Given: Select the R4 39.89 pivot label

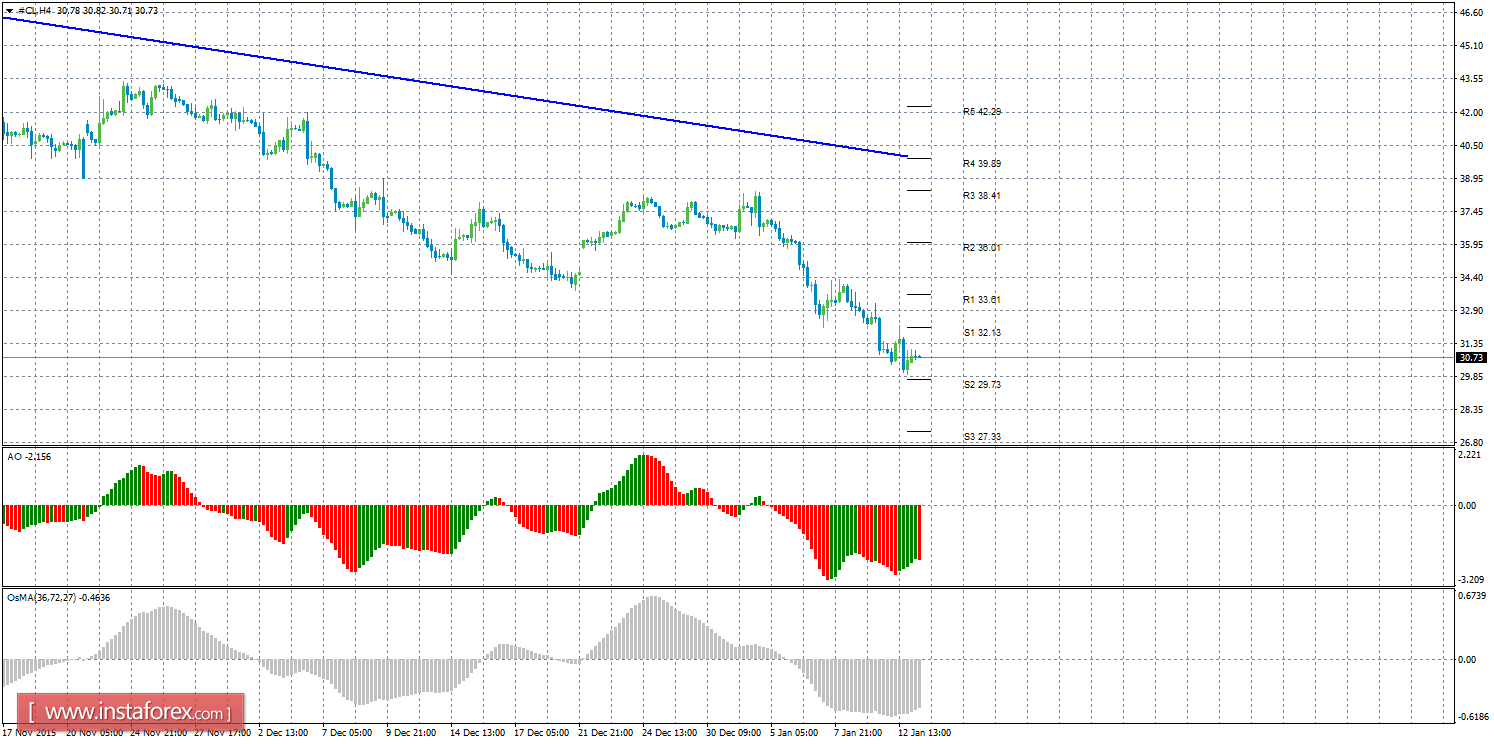Looking at the screenshot, I should coord(982,163).
